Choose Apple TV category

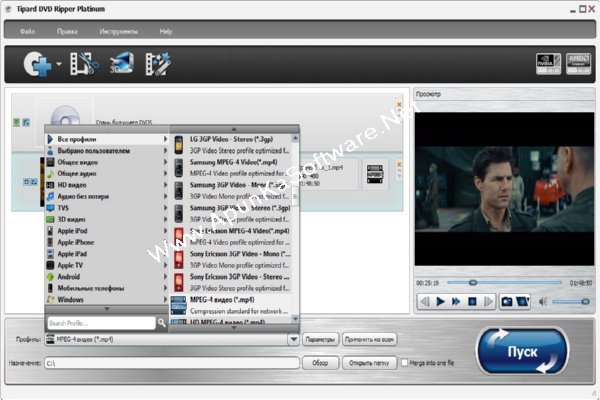point(107,265)
